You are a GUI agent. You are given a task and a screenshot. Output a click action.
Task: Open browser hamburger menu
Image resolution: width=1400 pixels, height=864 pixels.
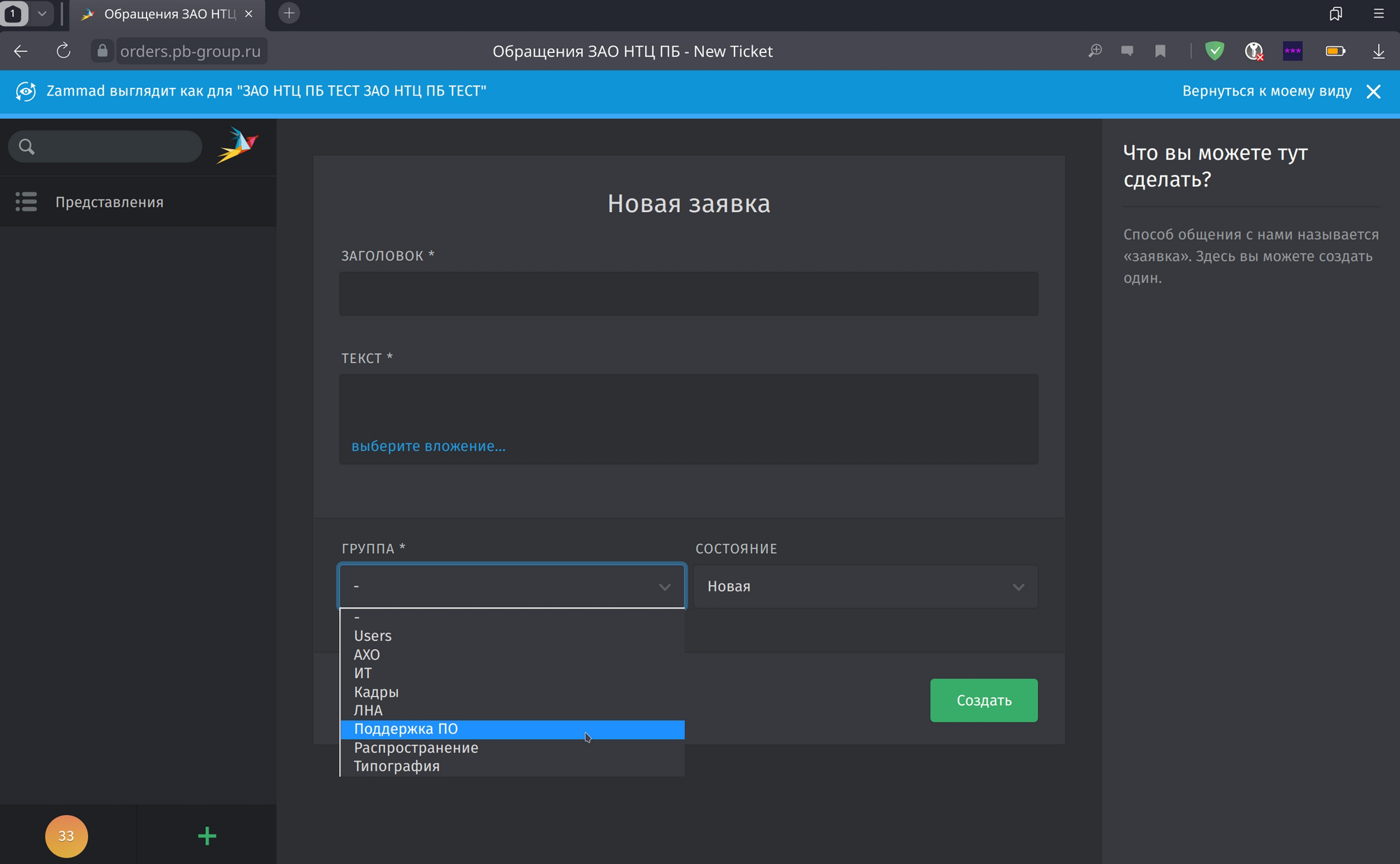(x=1378, y=13)
